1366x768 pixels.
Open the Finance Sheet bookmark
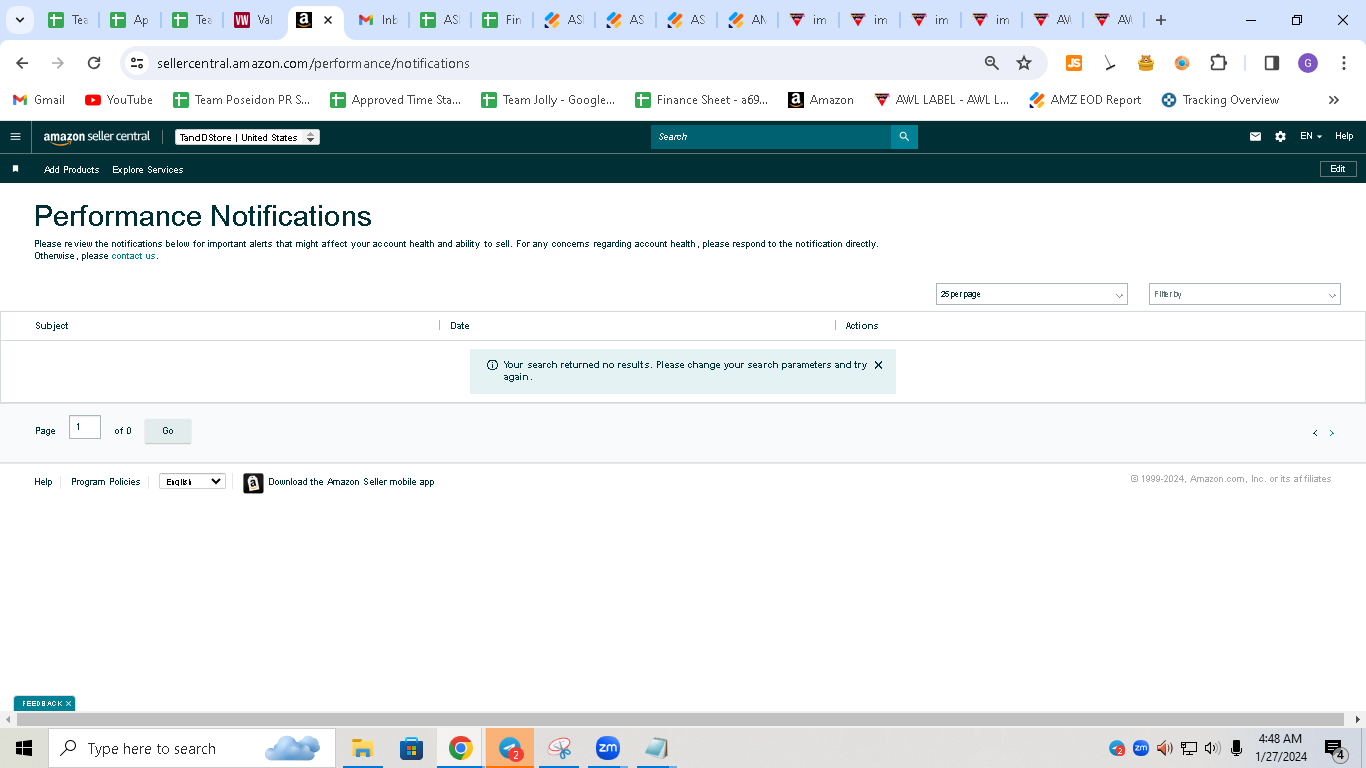coord(702,100)
